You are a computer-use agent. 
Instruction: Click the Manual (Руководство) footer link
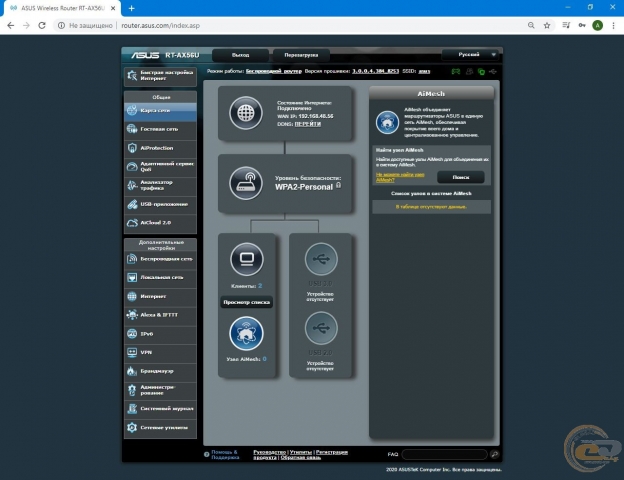point(269,452)
